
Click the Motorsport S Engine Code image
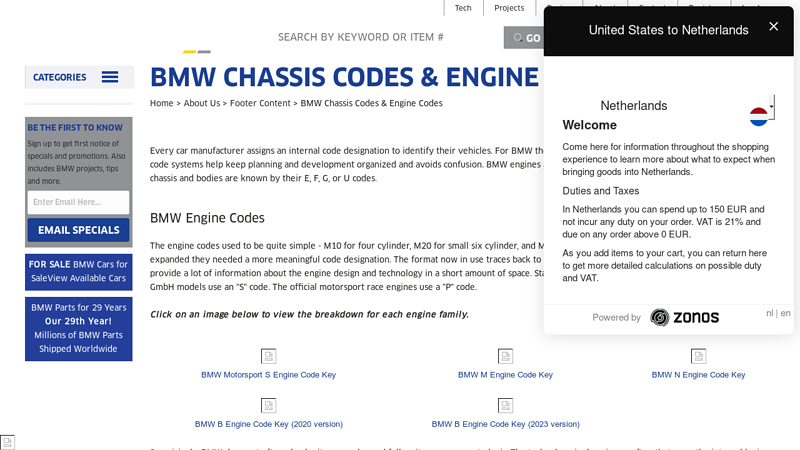(x=268, y=356)
